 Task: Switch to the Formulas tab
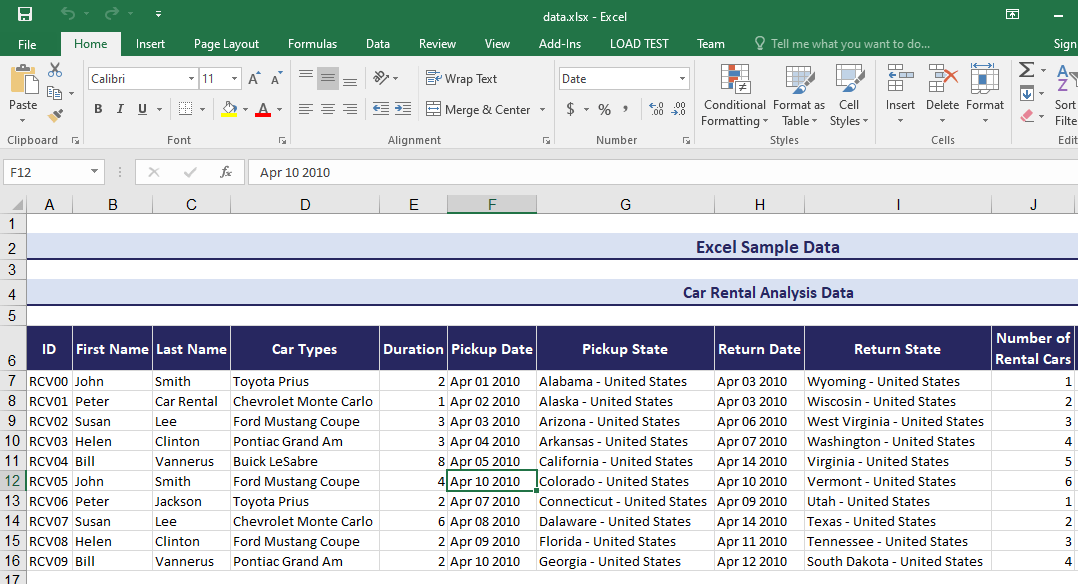[x=312, y=44]
